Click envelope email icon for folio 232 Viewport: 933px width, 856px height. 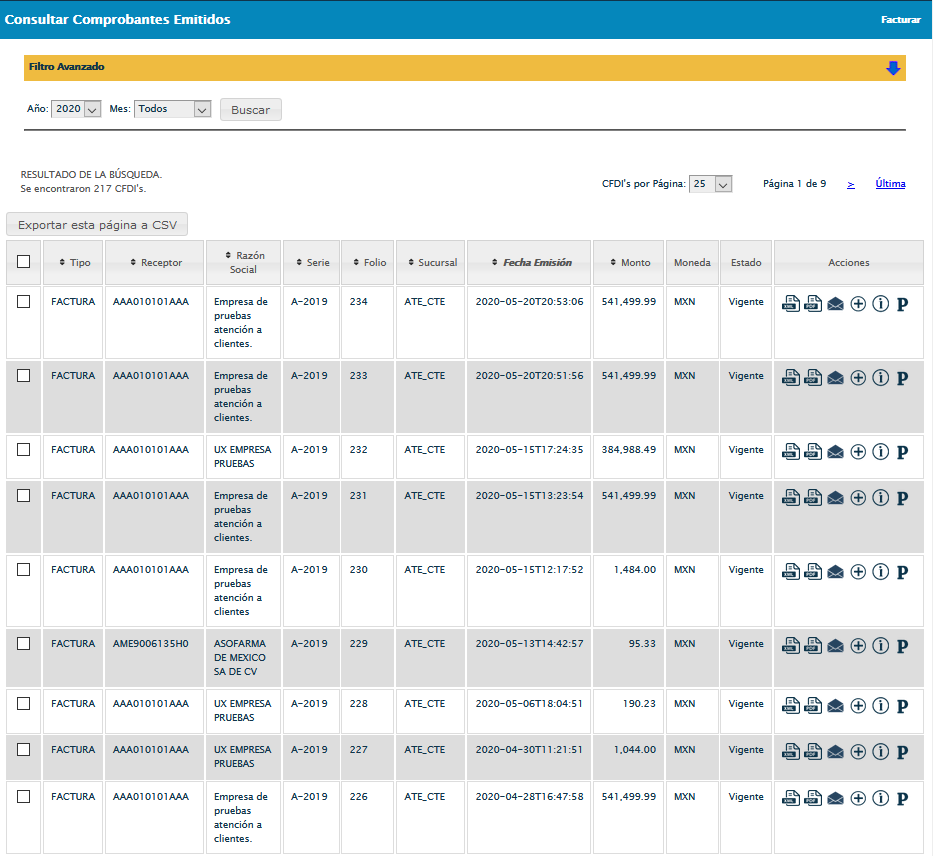coord(835,452)
